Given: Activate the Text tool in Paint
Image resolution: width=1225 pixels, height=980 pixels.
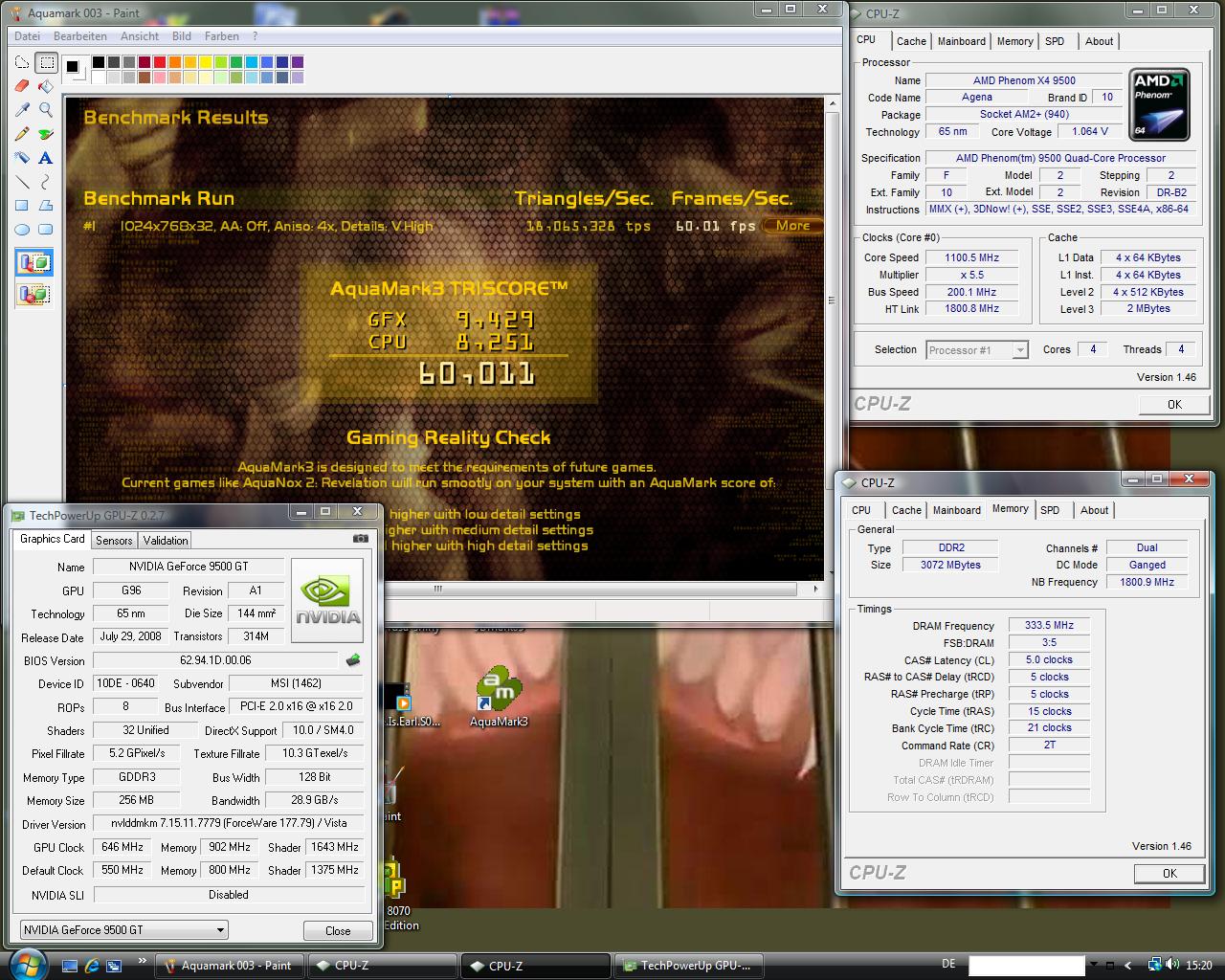Looking at the screenshot, I should click(x=45, y=158).
